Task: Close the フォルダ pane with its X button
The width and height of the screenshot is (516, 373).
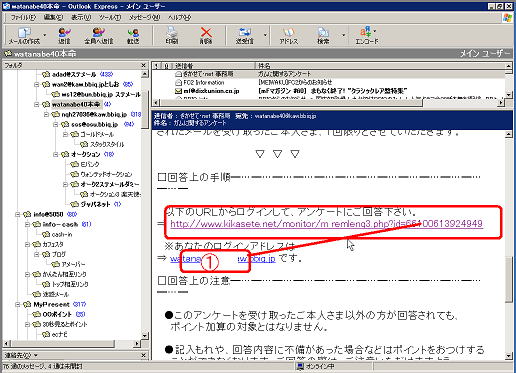Action: tap(143, 65)
